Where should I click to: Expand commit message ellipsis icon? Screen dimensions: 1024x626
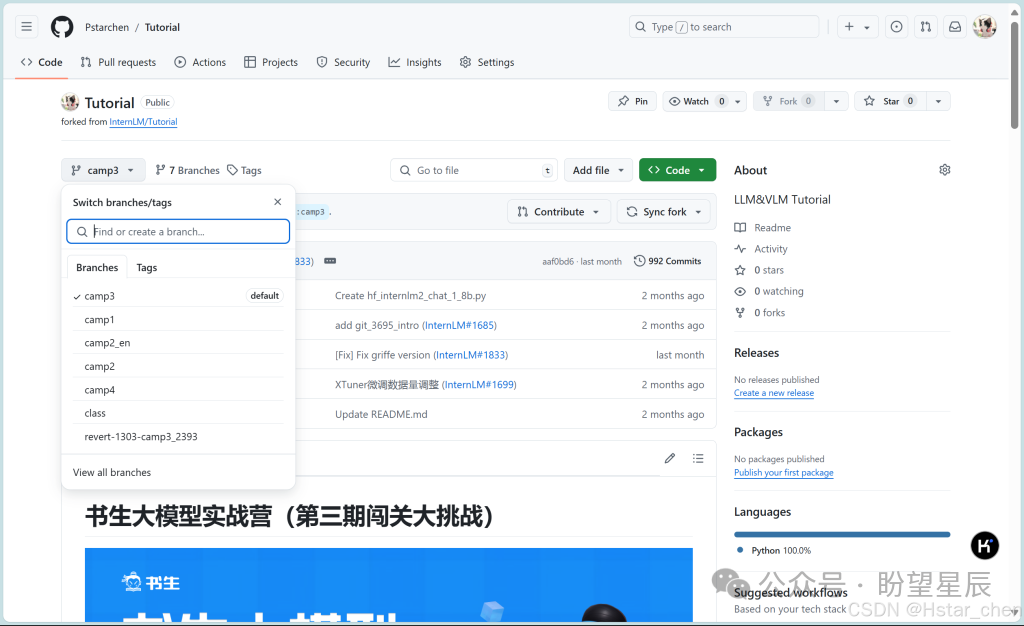point(330,261)
